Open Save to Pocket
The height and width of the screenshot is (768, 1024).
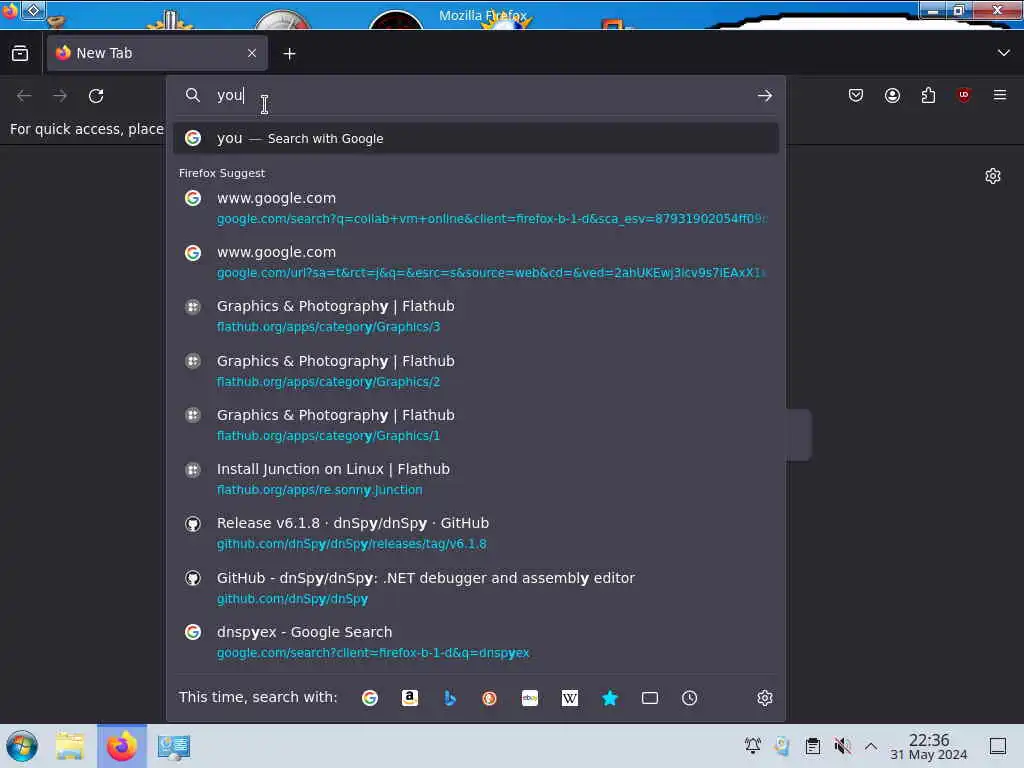click(856, 95)
